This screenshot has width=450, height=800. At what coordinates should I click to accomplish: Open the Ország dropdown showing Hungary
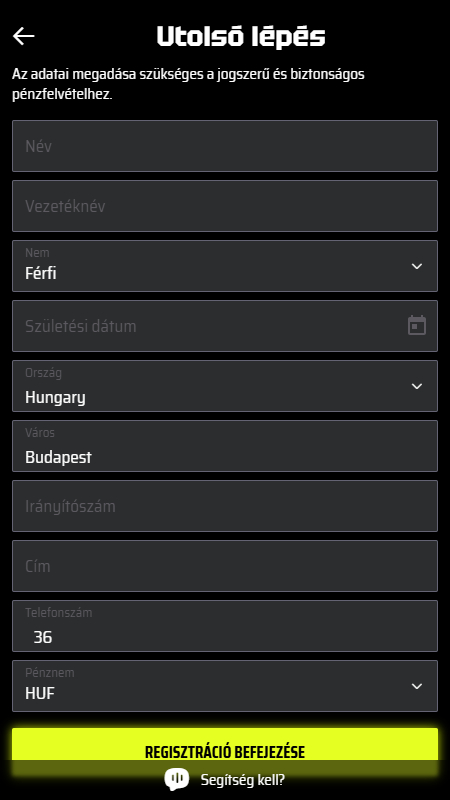click(x=225, y=386)
